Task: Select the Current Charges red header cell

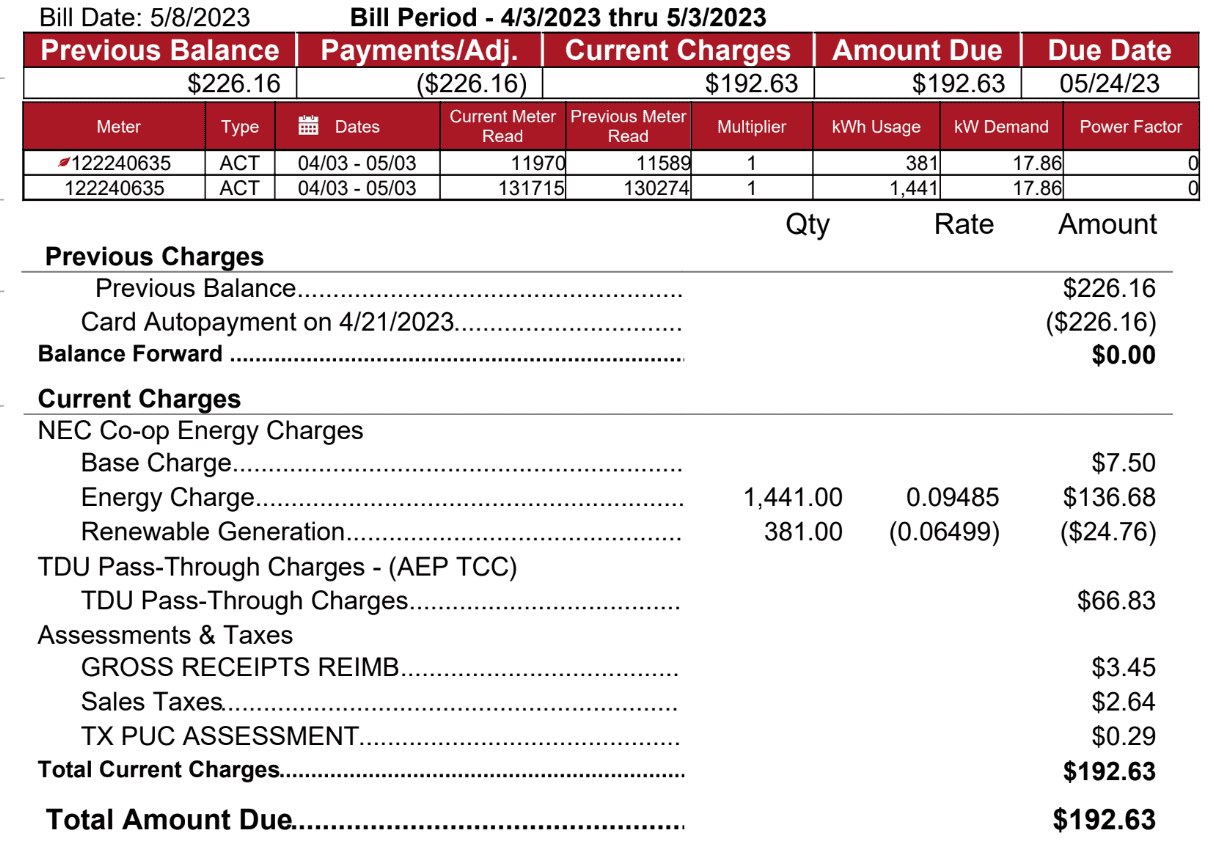Action: click(x=677, y=51)
